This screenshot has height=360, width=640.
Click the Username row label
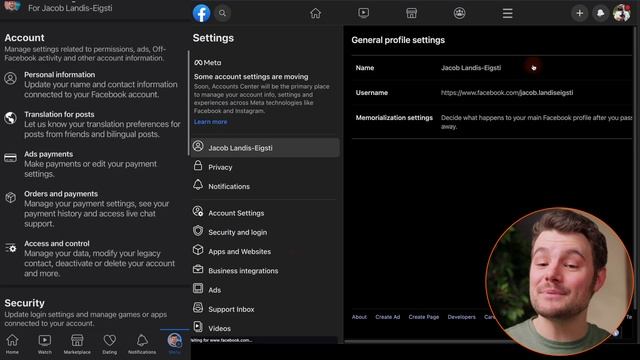[x=372, y=93]
